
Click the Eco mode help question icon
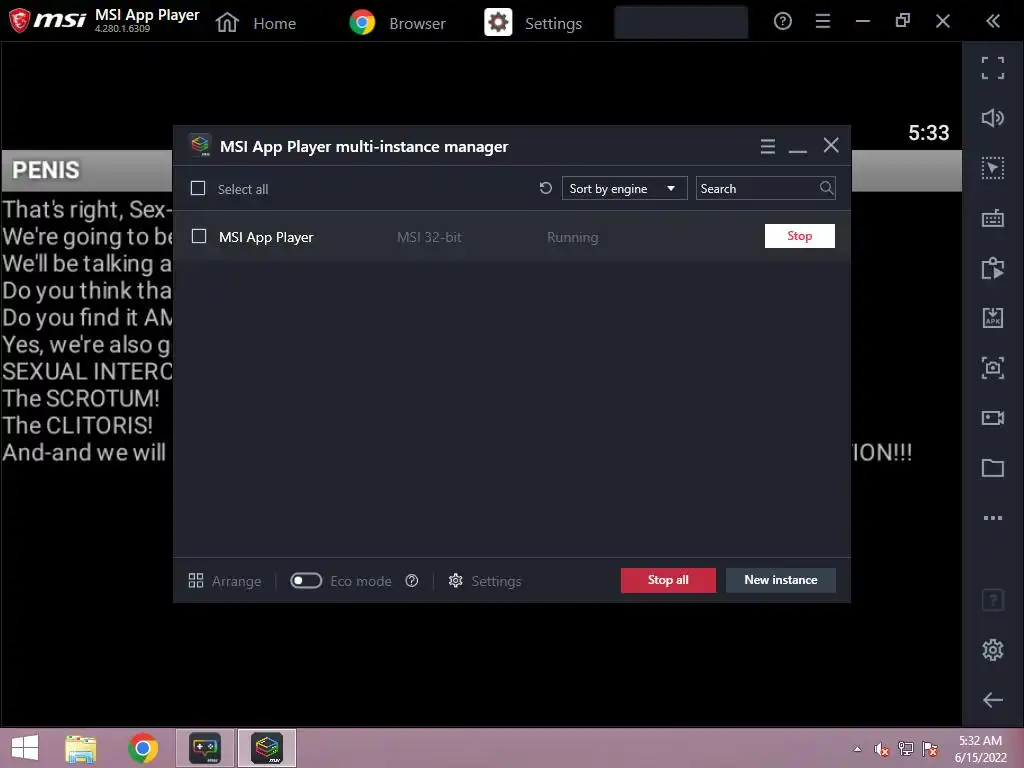(411, 581)
